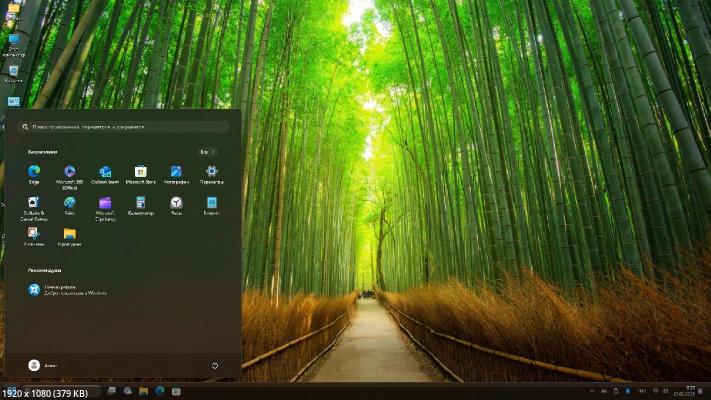
Task: Open the Settings gear app
Action: point(212,172)
